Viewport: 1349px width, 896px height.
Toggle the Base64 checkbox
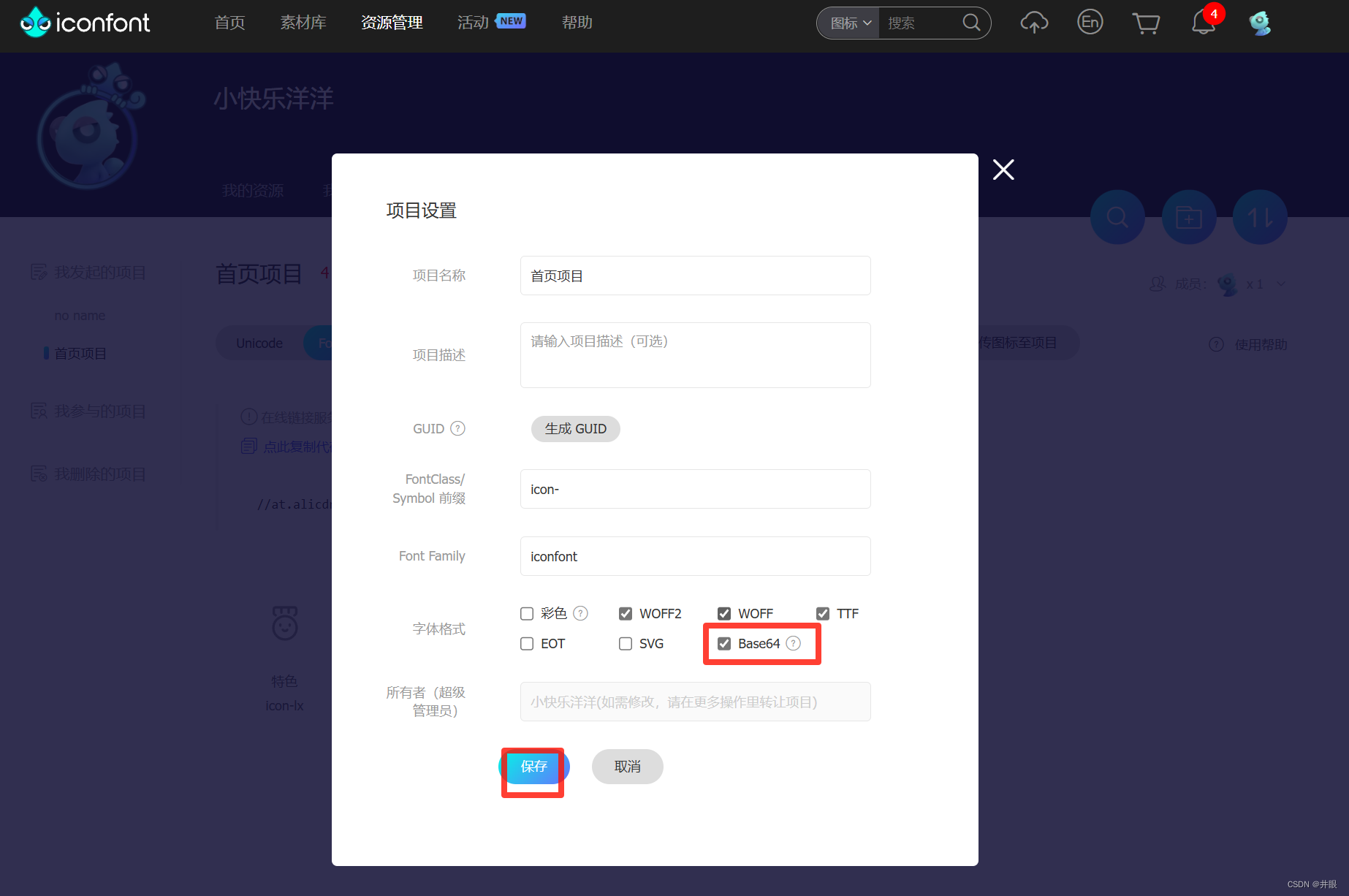(x=724, y=643)
